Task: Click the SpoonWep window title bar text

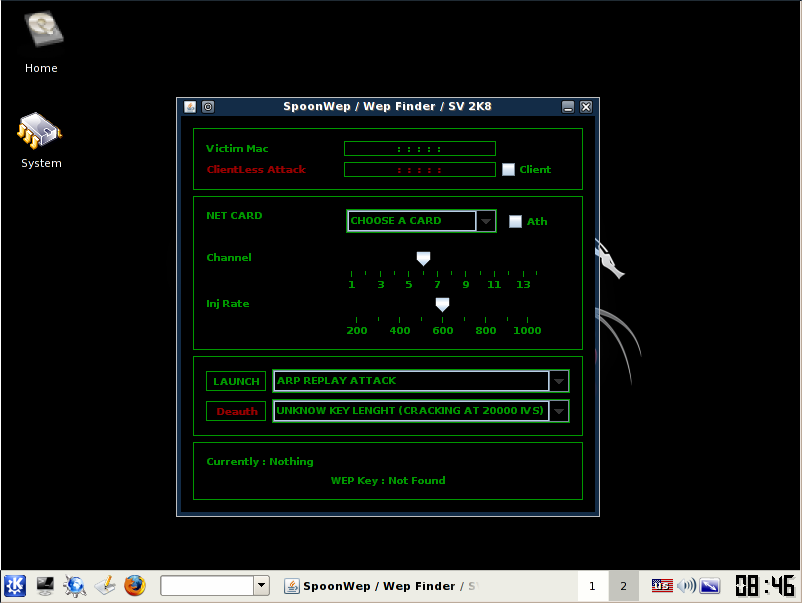Action: click(x=387, y=106)
